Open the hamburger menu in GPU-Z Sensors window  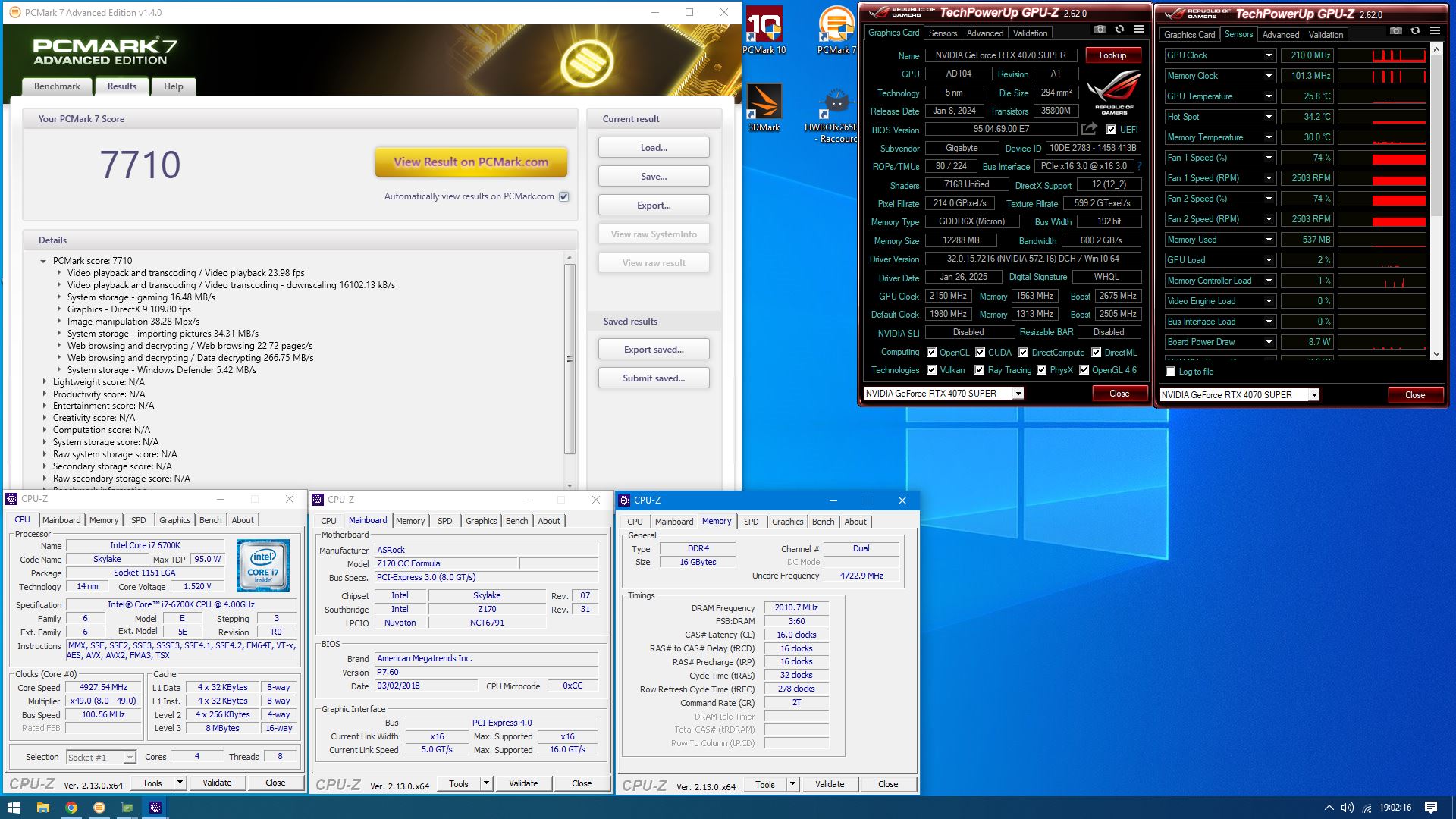coord(1435,31)
